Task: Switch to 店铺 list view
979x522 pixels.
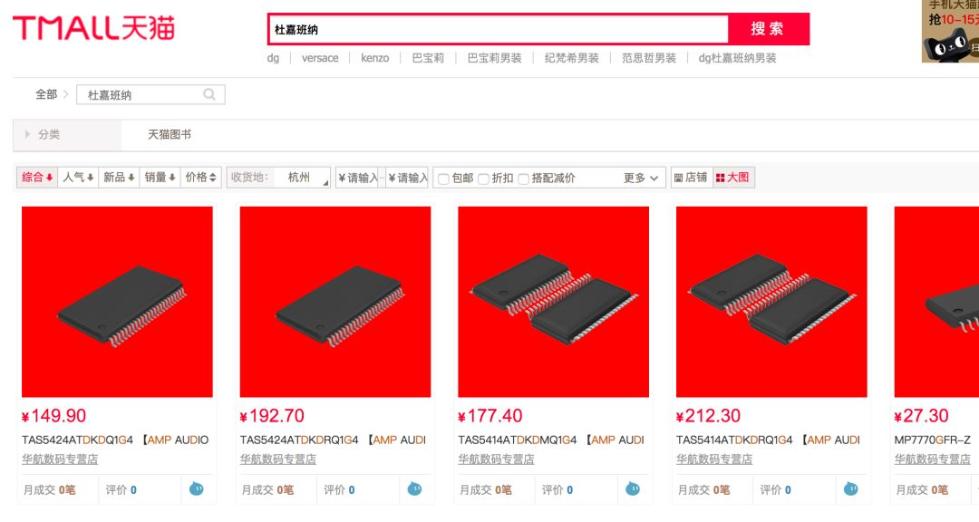Action: (691, 177)
